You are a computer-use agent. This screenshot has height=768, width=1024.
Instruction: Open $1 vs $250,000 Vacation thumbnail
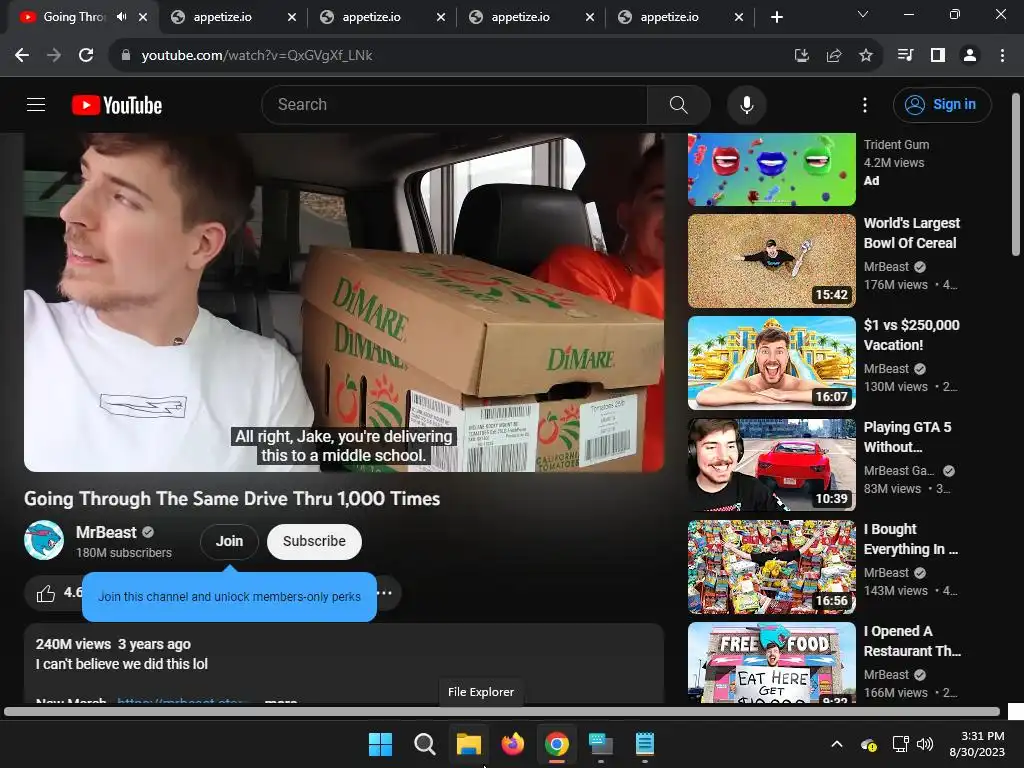(x=771, y=362)
